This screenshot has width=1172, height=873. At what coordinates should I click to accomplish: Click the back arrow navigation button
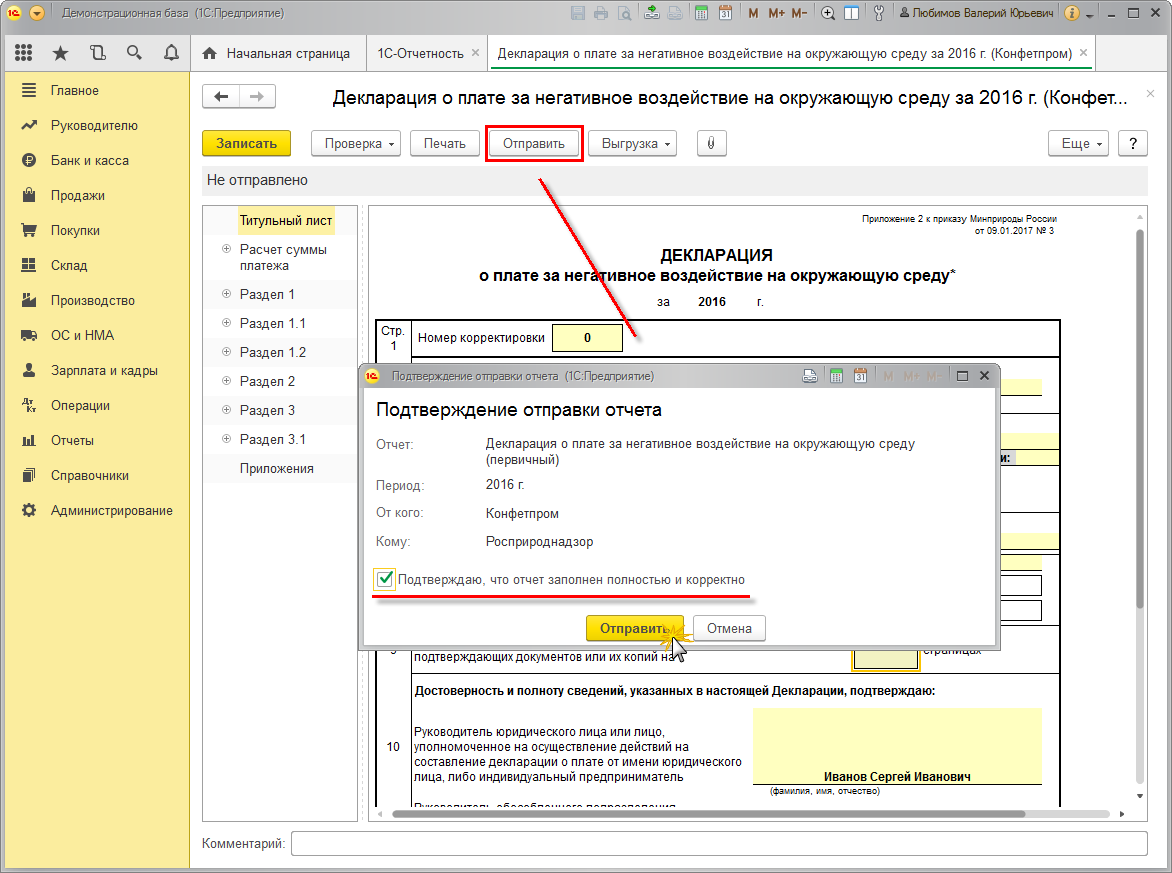tap(221, 96)
